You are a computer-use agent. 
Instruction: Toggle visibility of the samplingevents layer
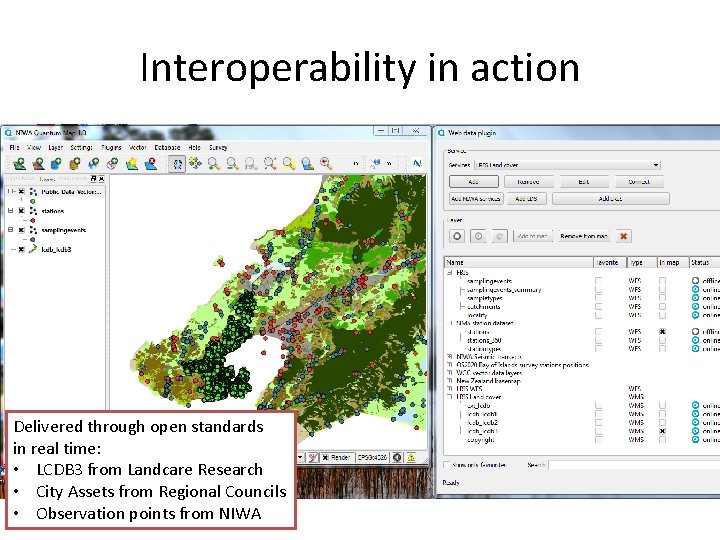pyautogui.click(x=22, y=230)
